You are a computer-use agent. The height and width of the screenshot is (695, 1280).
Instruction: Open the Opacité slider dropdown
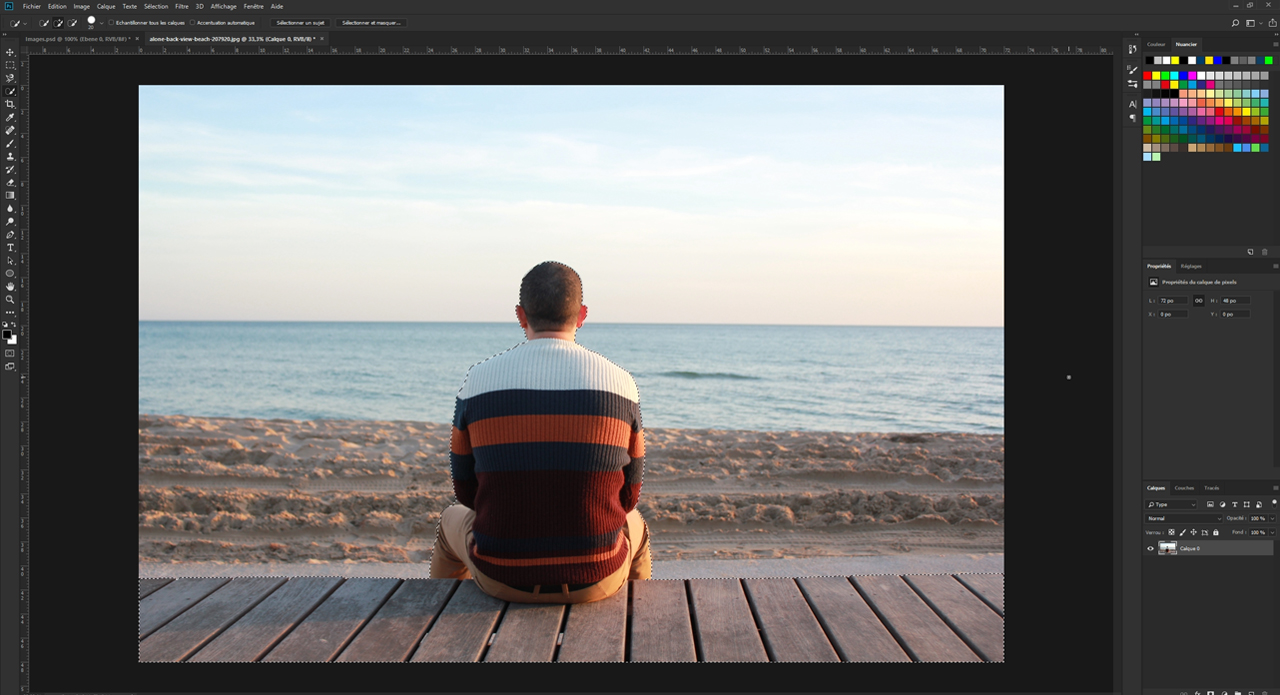point(1272,518)
